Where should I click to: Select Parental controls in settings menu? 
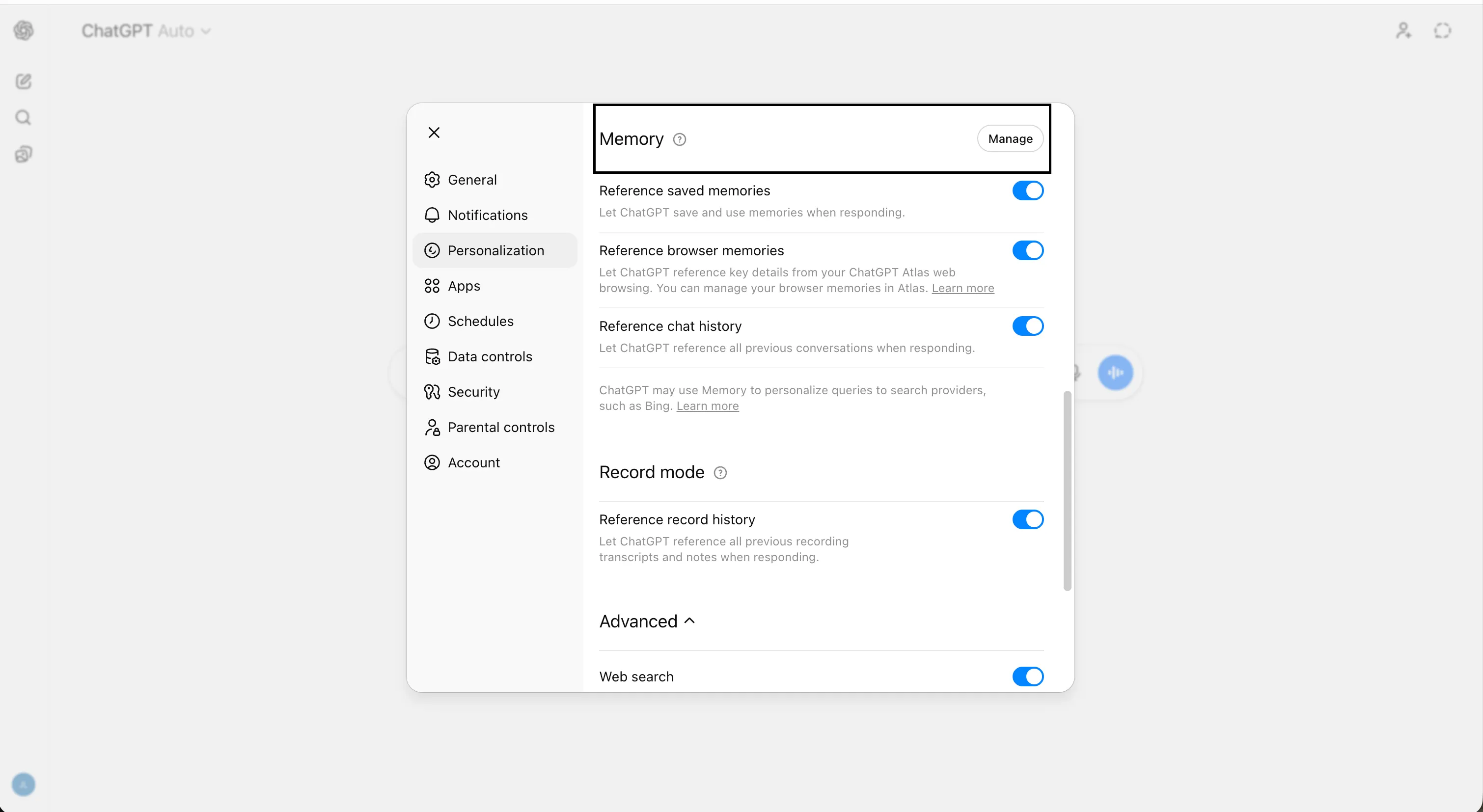point(500,428)
